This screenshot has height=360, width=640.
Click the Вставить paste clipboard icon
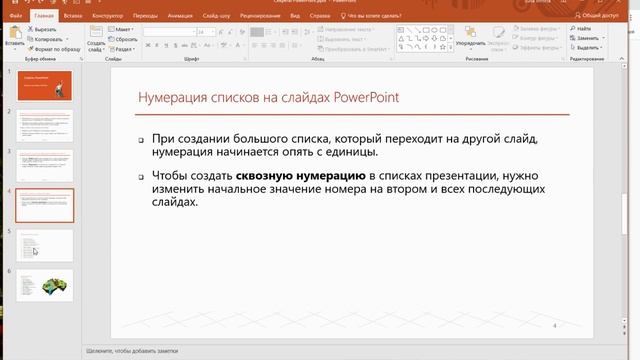[15, 33]
